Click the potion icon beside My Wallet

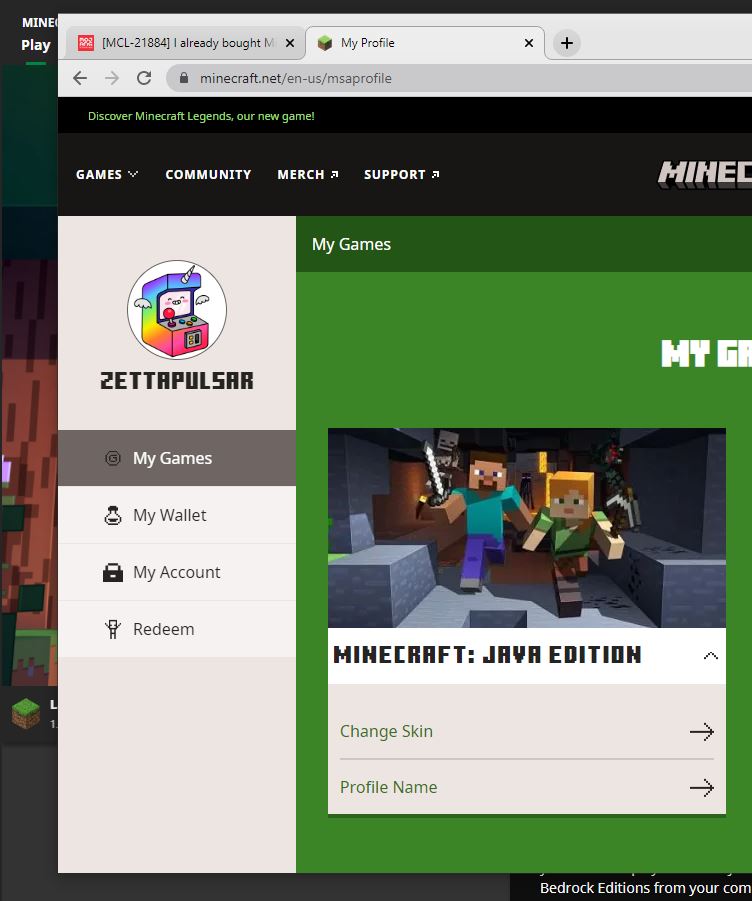[113, 515]
